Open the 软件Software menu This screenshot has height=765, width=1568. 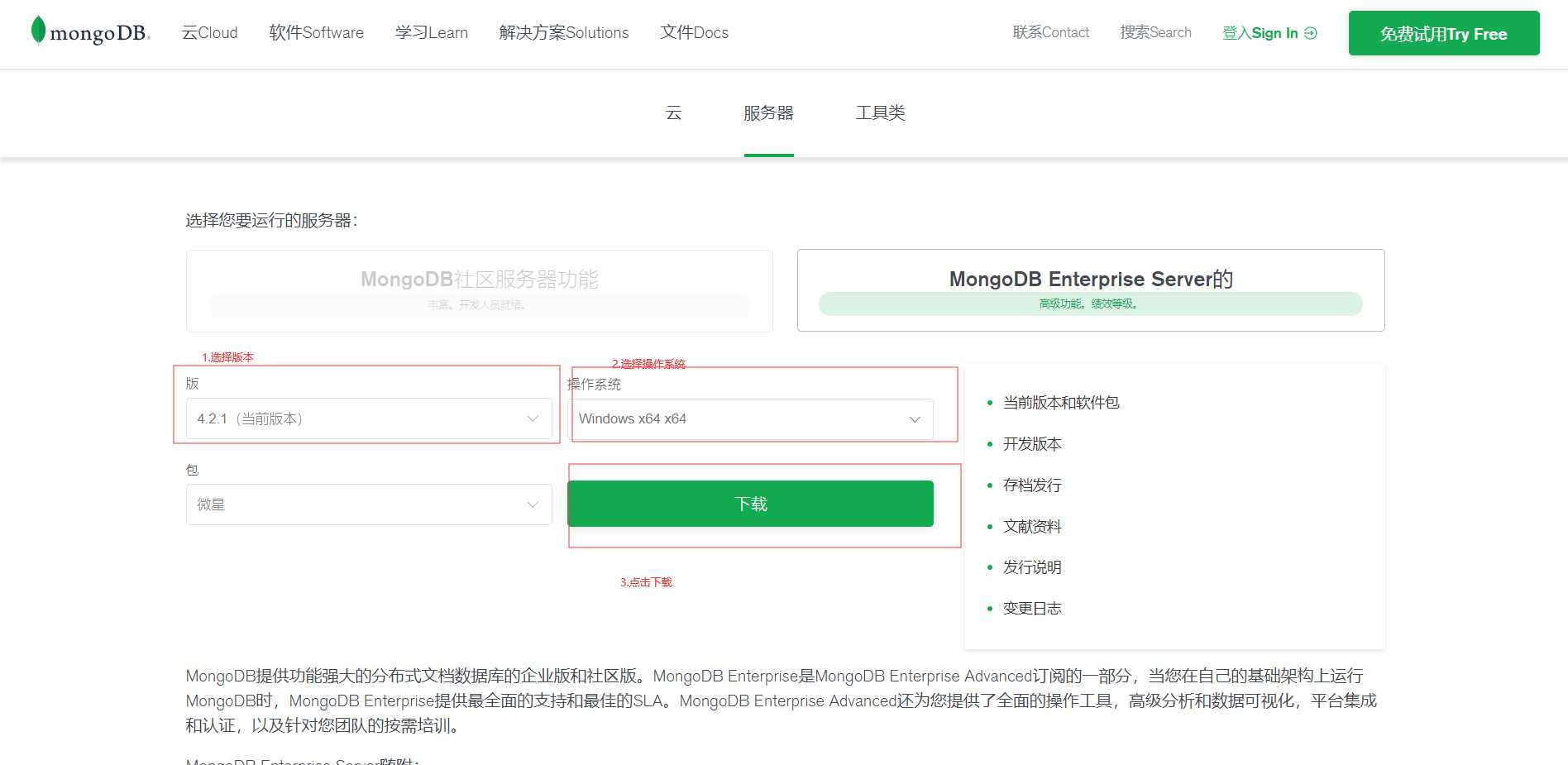click(317, 33)
